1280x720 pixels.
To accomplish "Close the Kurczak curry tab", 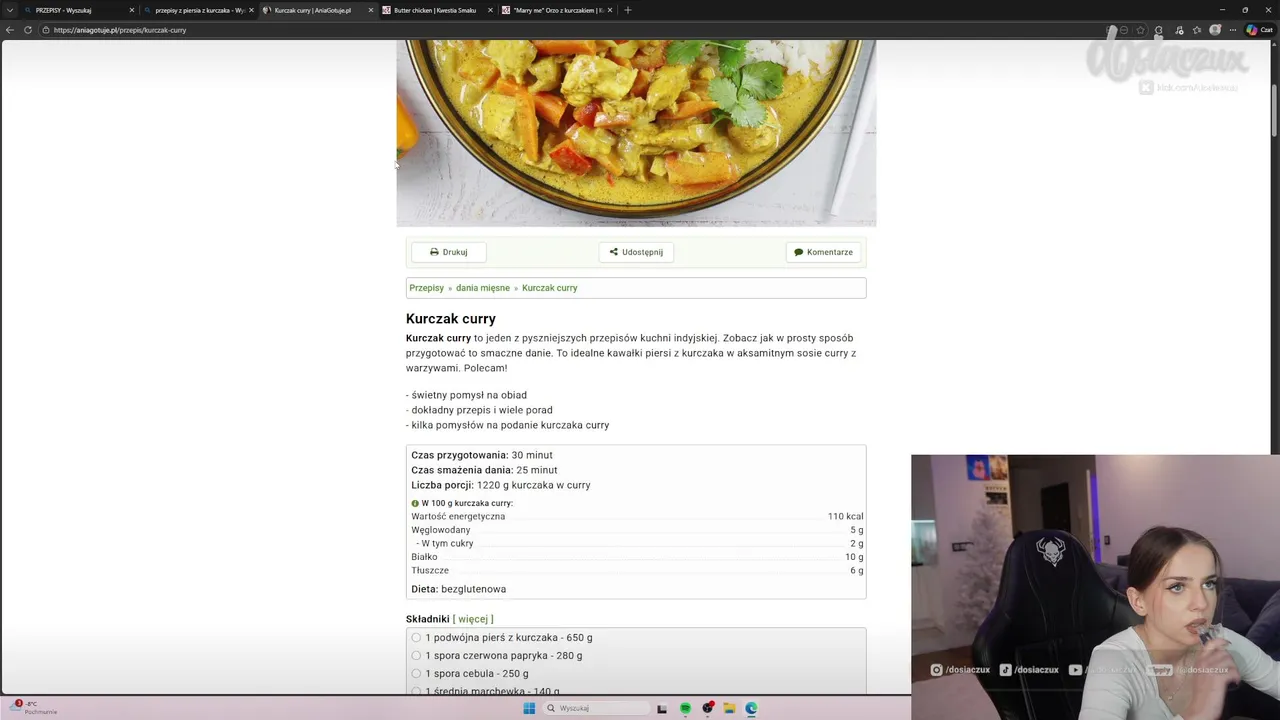I will [371, 10].
